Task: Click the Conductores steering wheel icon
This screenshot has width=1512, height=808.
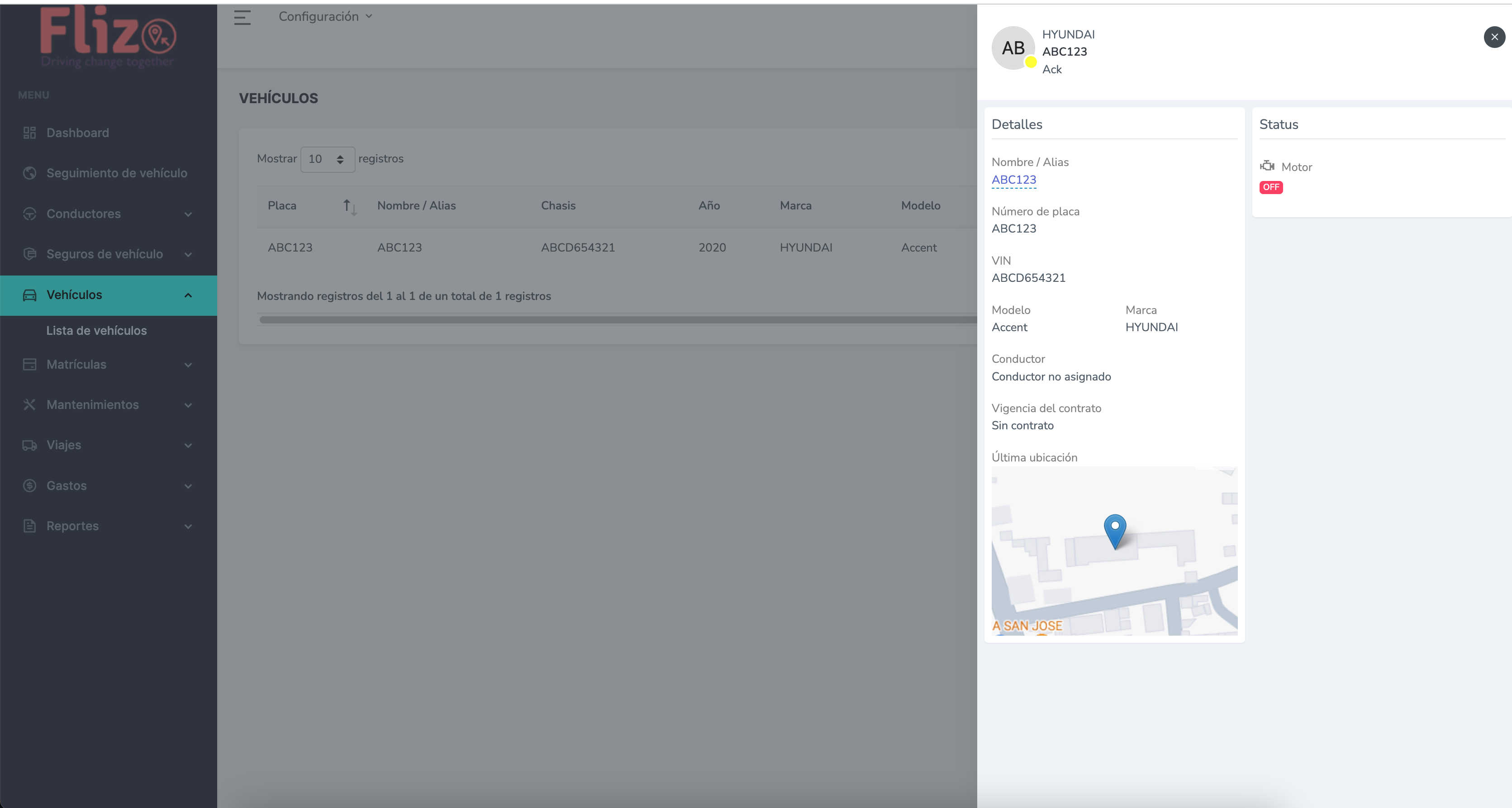Action: tap(29, 214)
